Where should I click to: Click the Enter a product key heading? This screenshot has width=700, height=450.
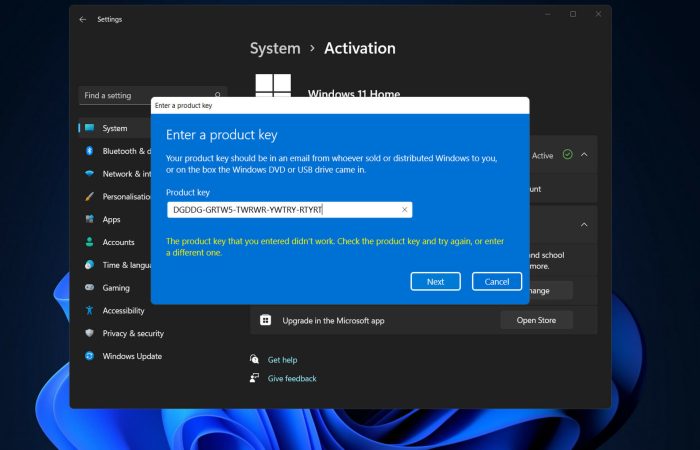click(x=222, y=135)
